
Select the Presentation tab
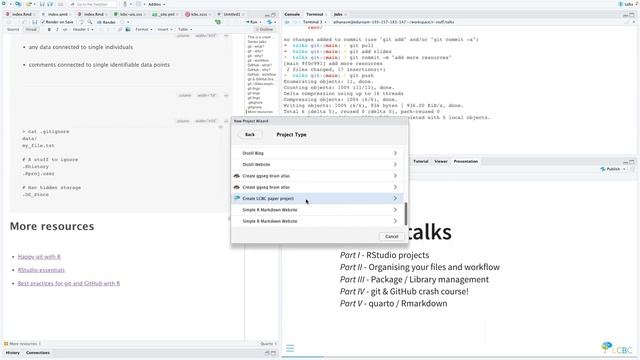pos(466,161)
